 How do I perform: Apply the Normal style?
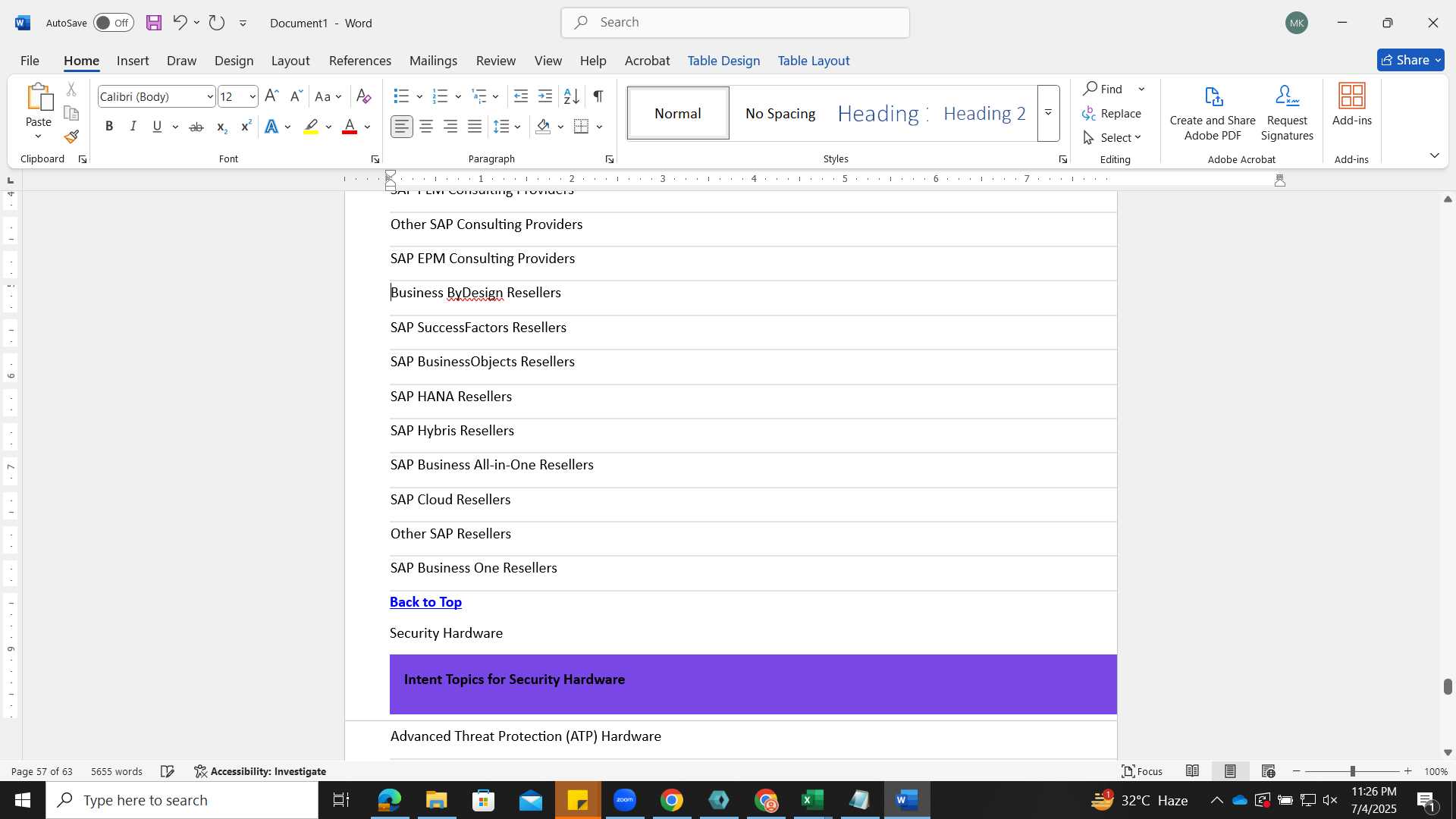678,113
